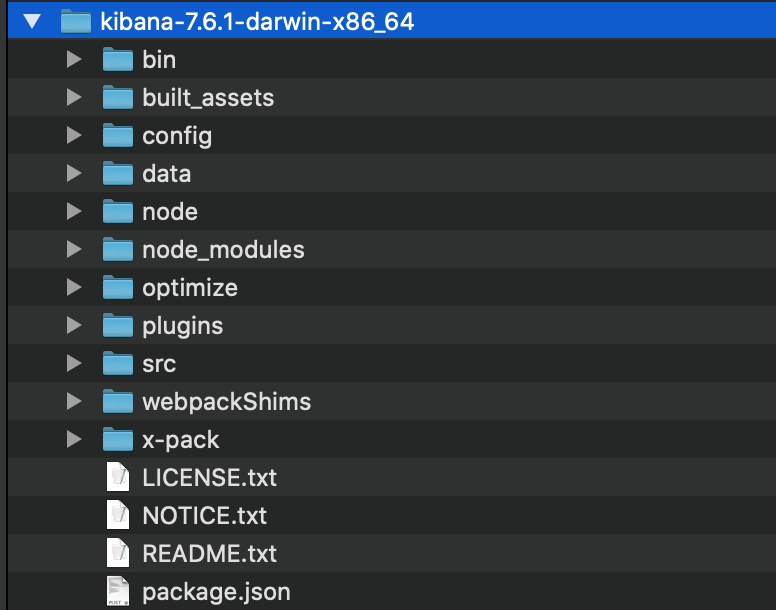Select the NOTICE.txt file name
Viewport: 776px width, 610px height.
pyautogui.click(x=204, y=516)
